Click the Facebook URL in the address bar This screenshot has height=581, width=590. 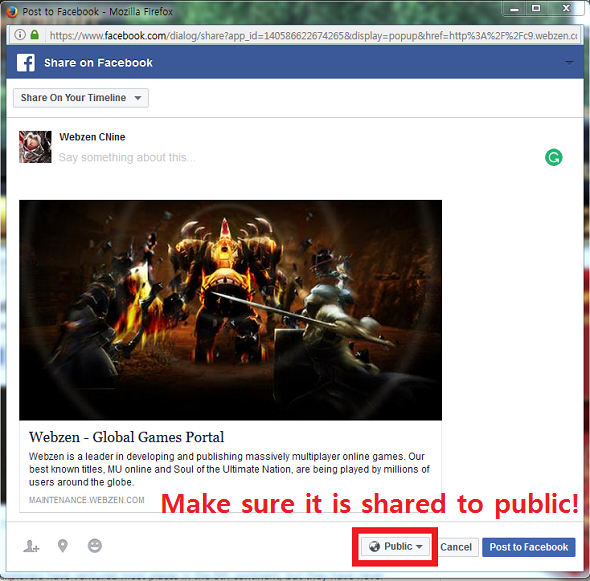tap(313, 36)
